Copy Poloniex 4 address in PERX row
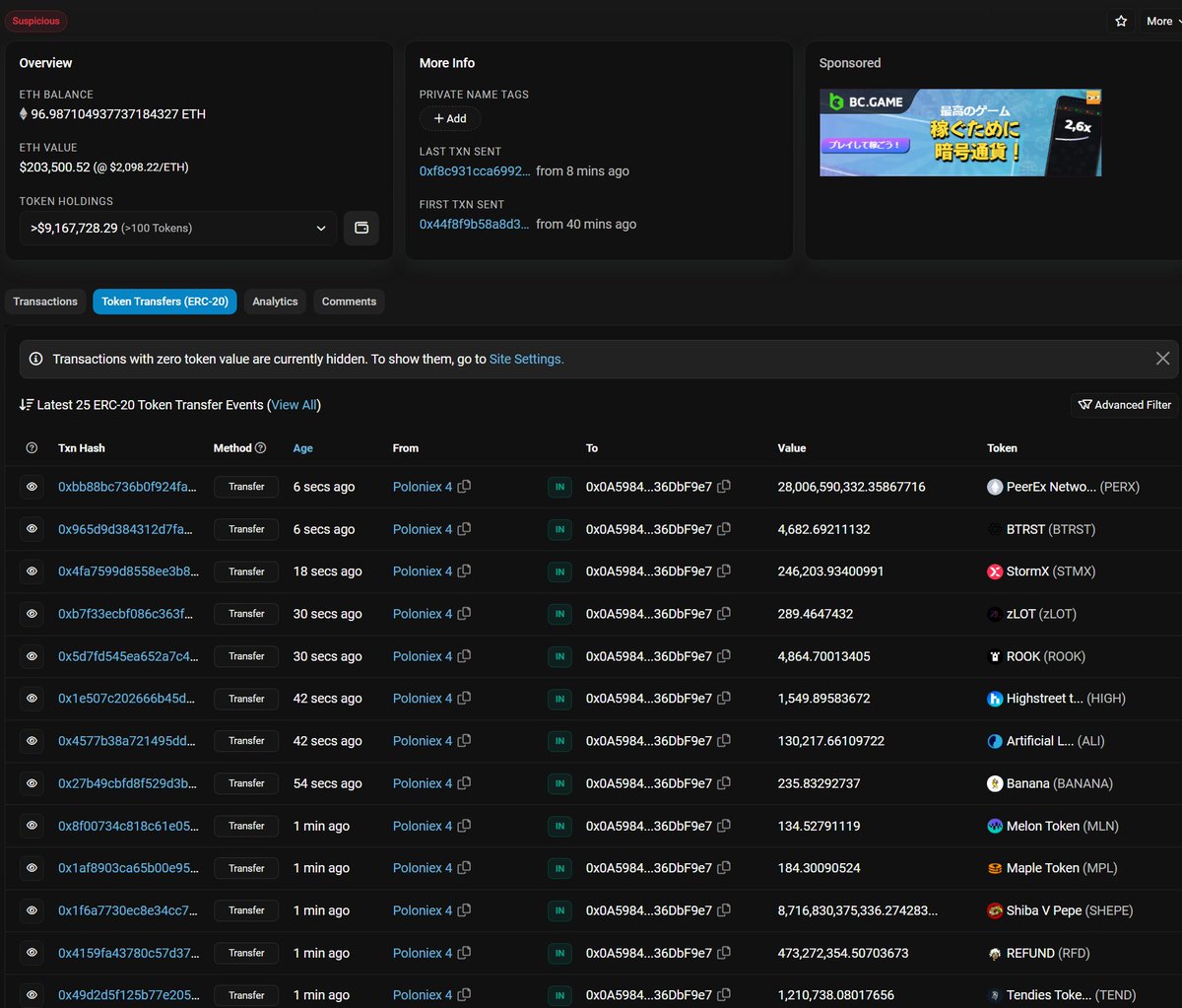 tap(464, 487)
